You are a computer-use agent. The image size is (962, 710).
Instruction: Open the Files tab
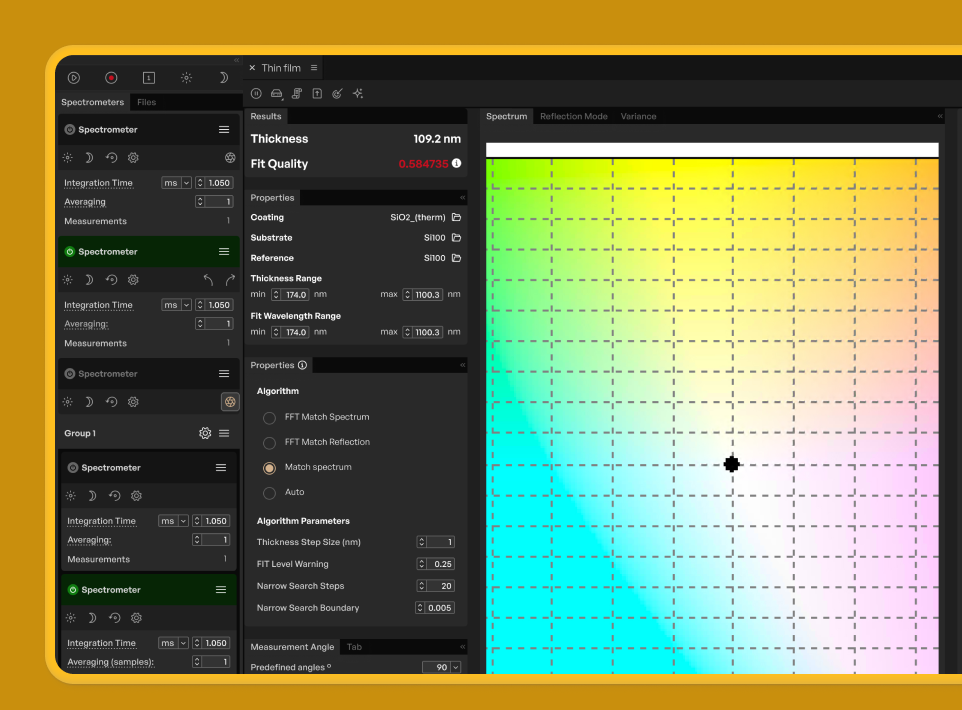(x=146, y=102)
